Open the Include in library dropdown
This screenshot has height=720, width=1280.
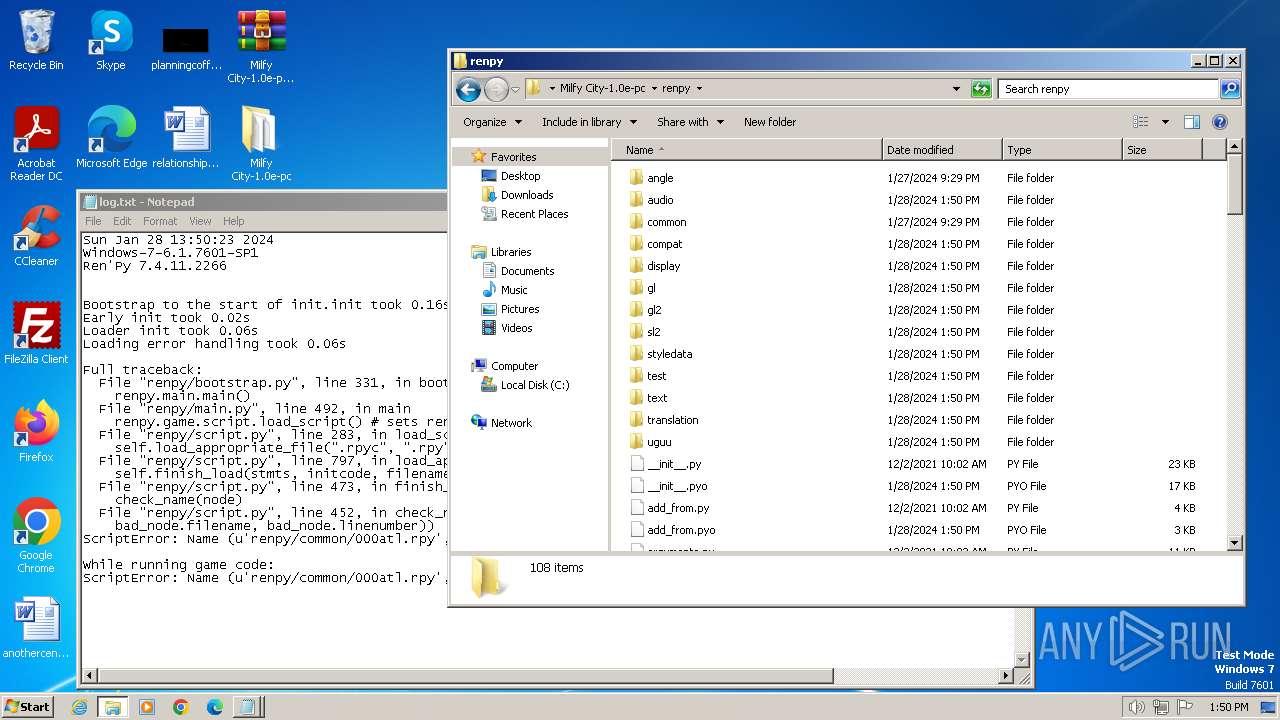(x=589, y=122)
